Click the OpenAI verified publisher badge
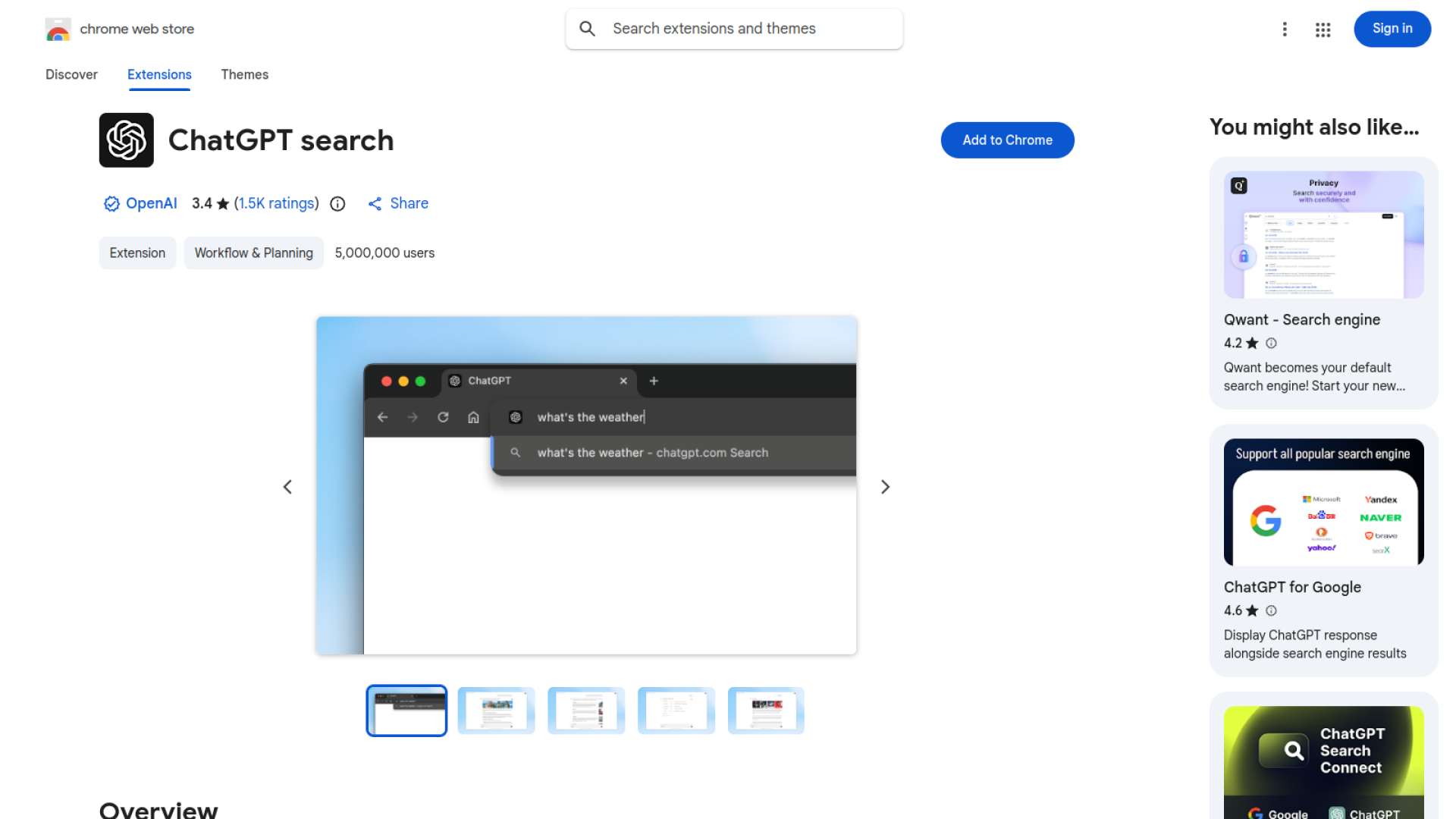 111,203
